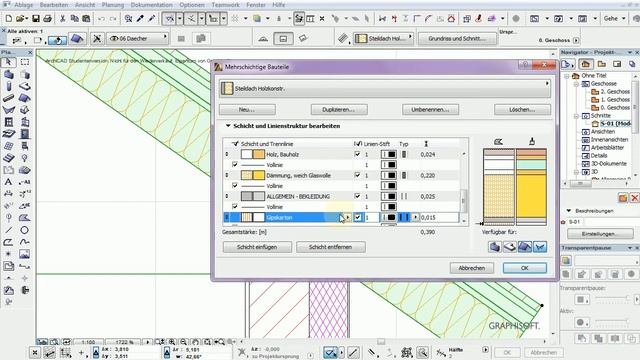Open the Bearbeiten menu
The height and width of the screenshot is (360, 640).
coord(54,5)
